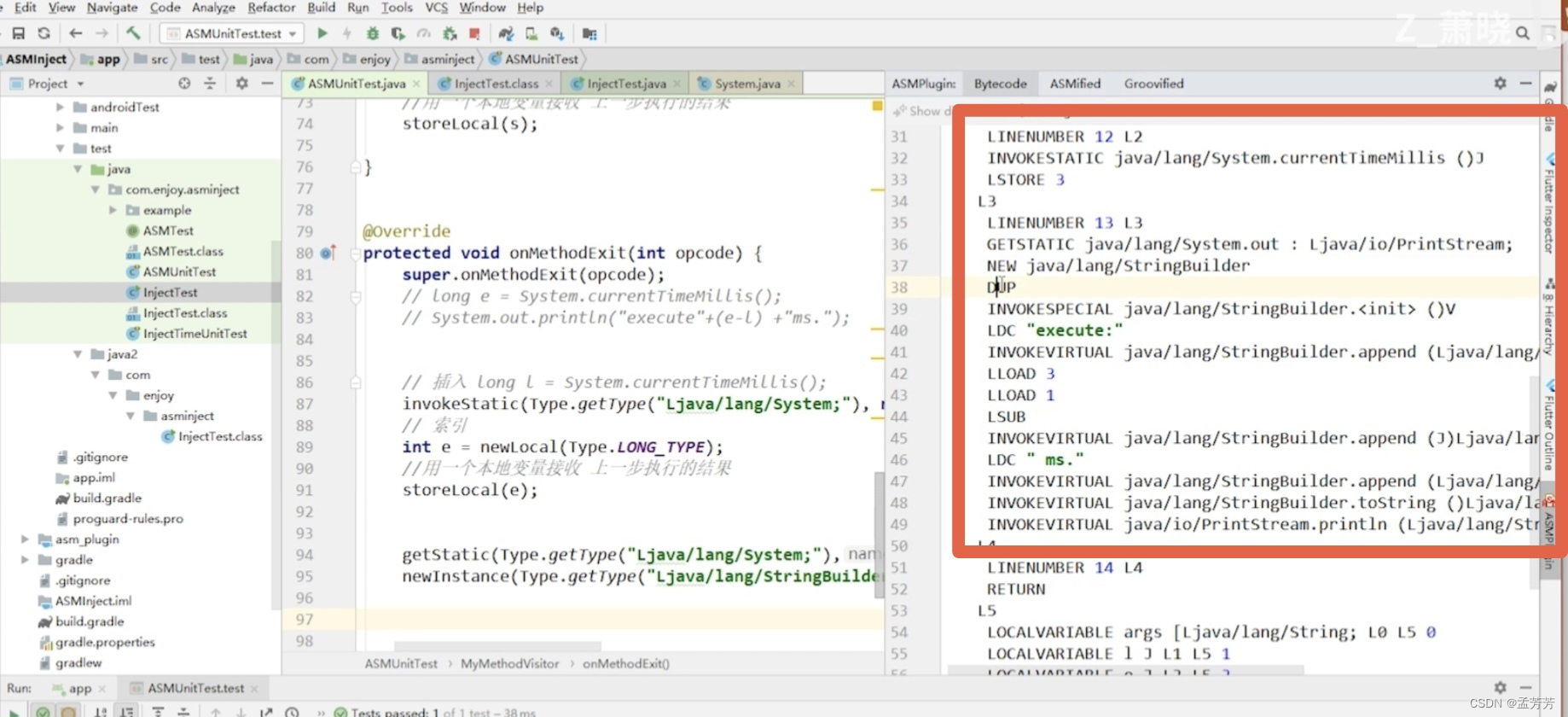Select the app tab in Run panel
The height and width of the screenshot is (717, 1568).
tap(79, 688)
